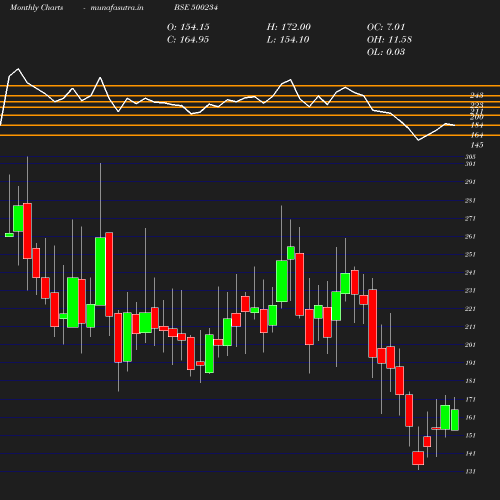Click the 241 price axis label
Viewport: 500px width, 500px height.
(x=470, y=273)
